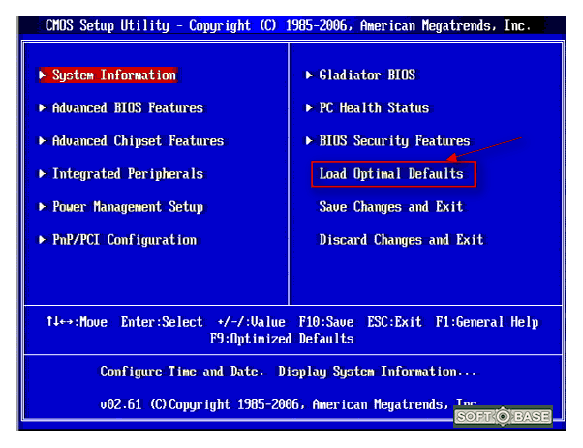583x448 pixels.
Task: Open Advanced BIOS Features
Action: coord(128,108)
